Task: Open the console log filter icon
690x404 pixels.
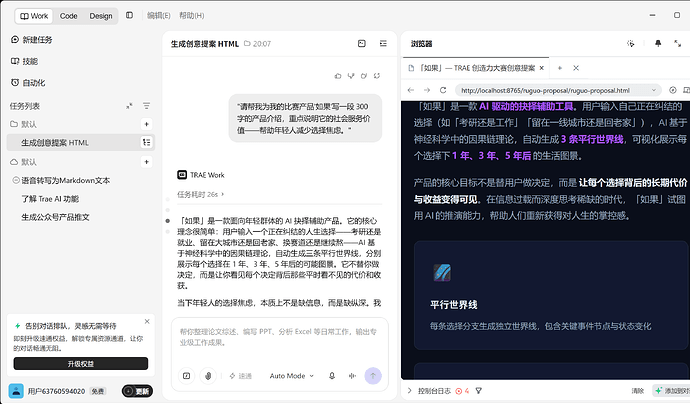Action: (479, 391)
